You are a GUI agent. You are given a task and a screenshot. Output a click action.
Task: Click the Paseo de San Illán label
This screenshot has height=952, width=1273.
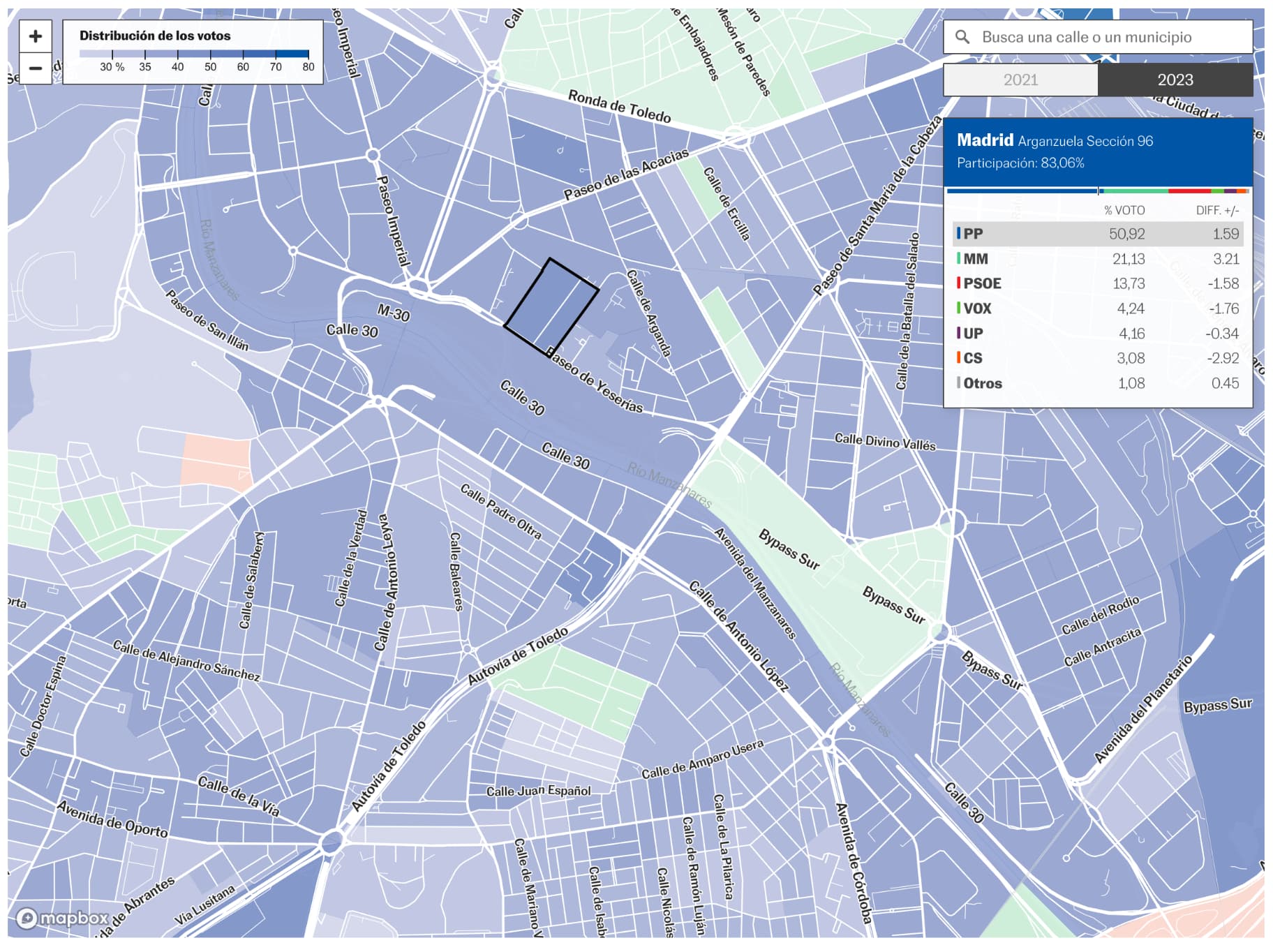207,320
